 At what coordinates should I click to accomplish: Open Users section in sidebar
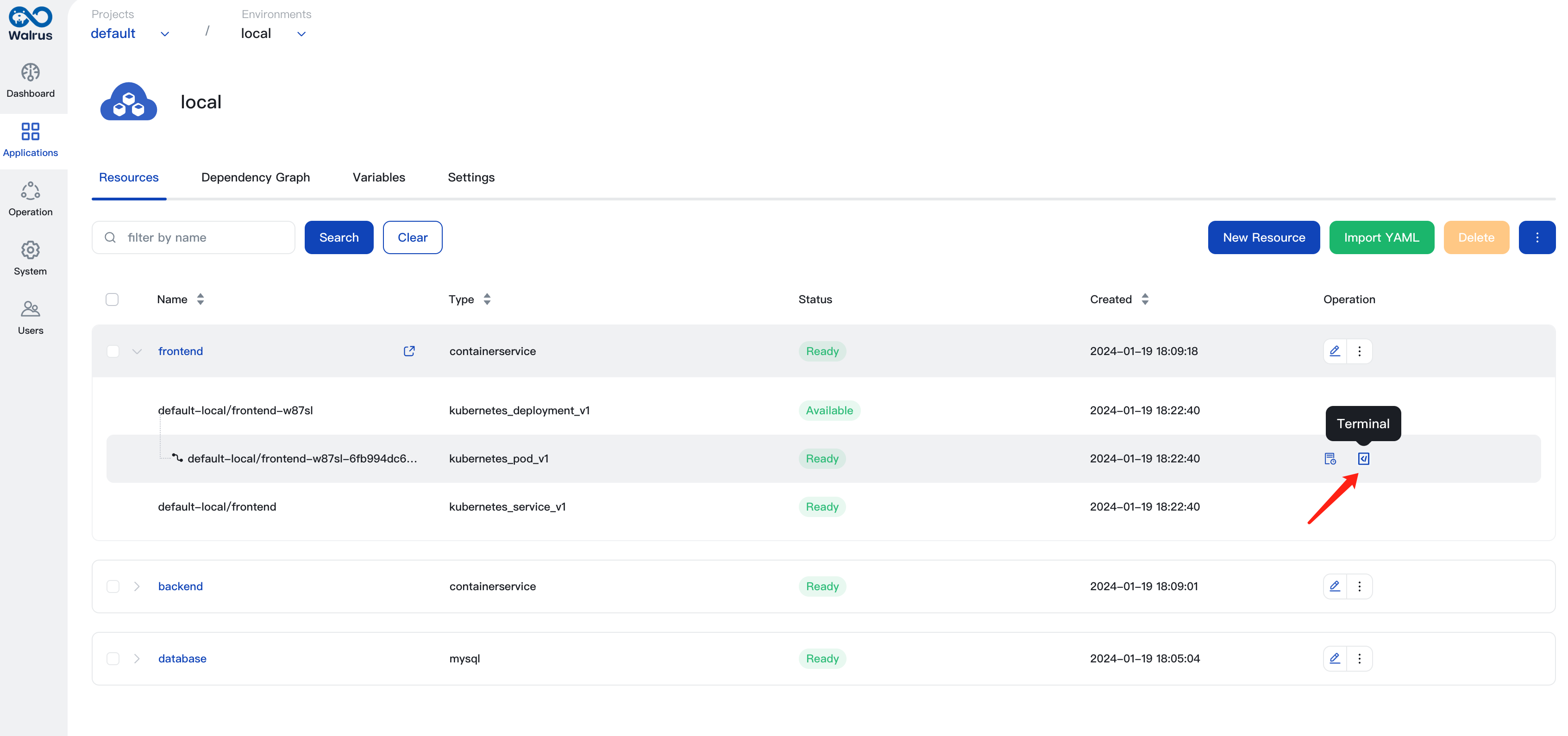(31, 318)
